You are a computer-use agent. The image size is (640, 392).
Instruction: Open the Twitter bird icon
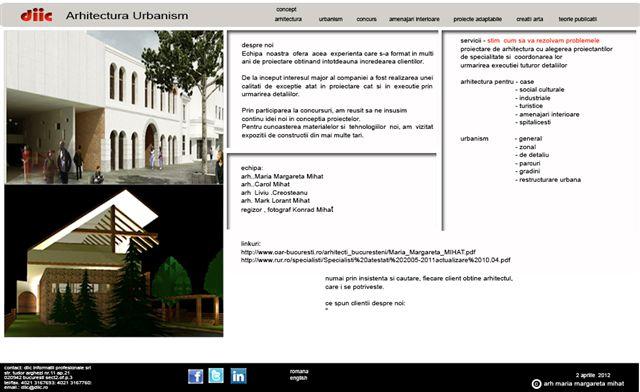point(216,376)
